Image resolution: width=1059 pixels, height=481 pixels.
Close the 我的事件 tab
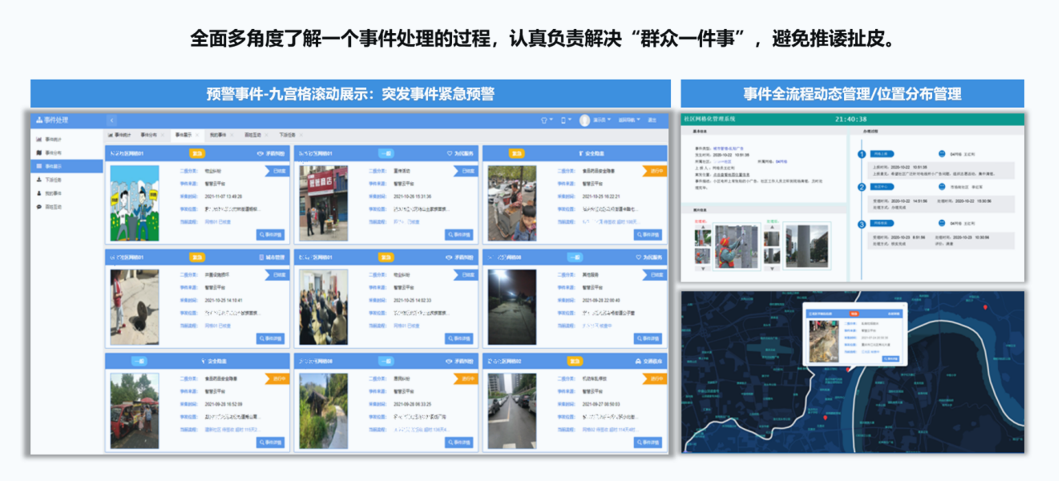(232, 135)
